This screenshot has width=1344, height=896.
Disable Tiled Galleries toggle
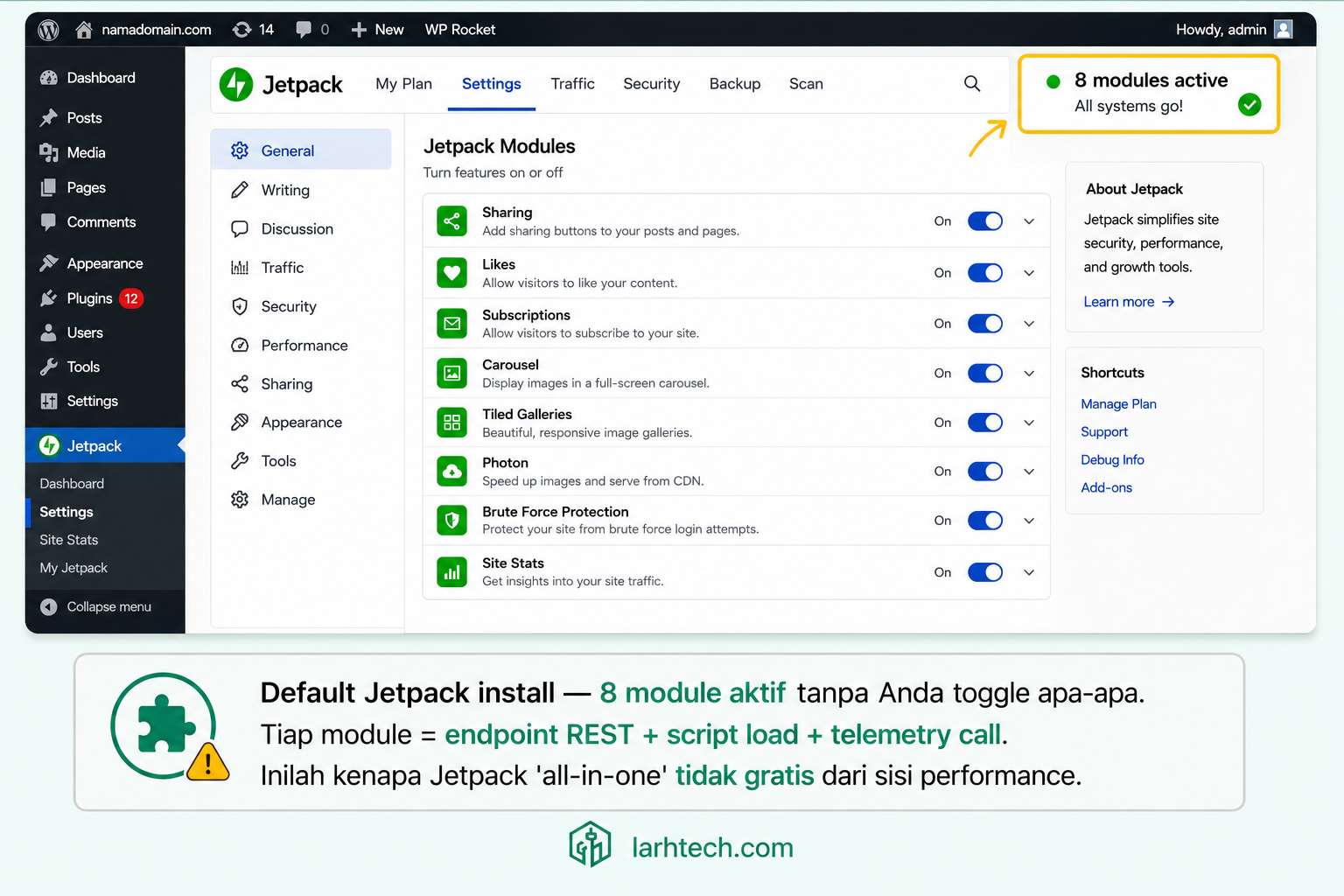pos(985,423)
